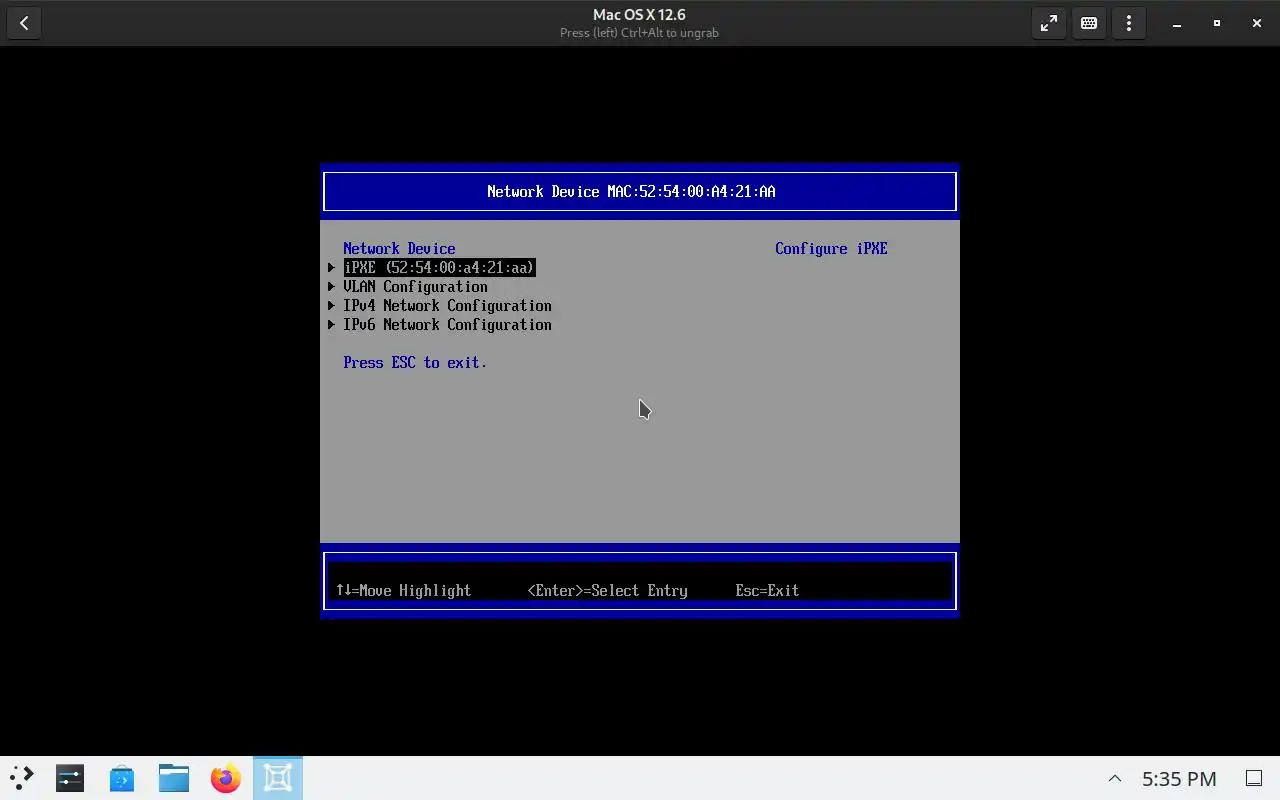Image resolution: width=1280 pixels, height=800 pixels.
Task: Open the system settings taskbar icon
Action: point(70,778)
